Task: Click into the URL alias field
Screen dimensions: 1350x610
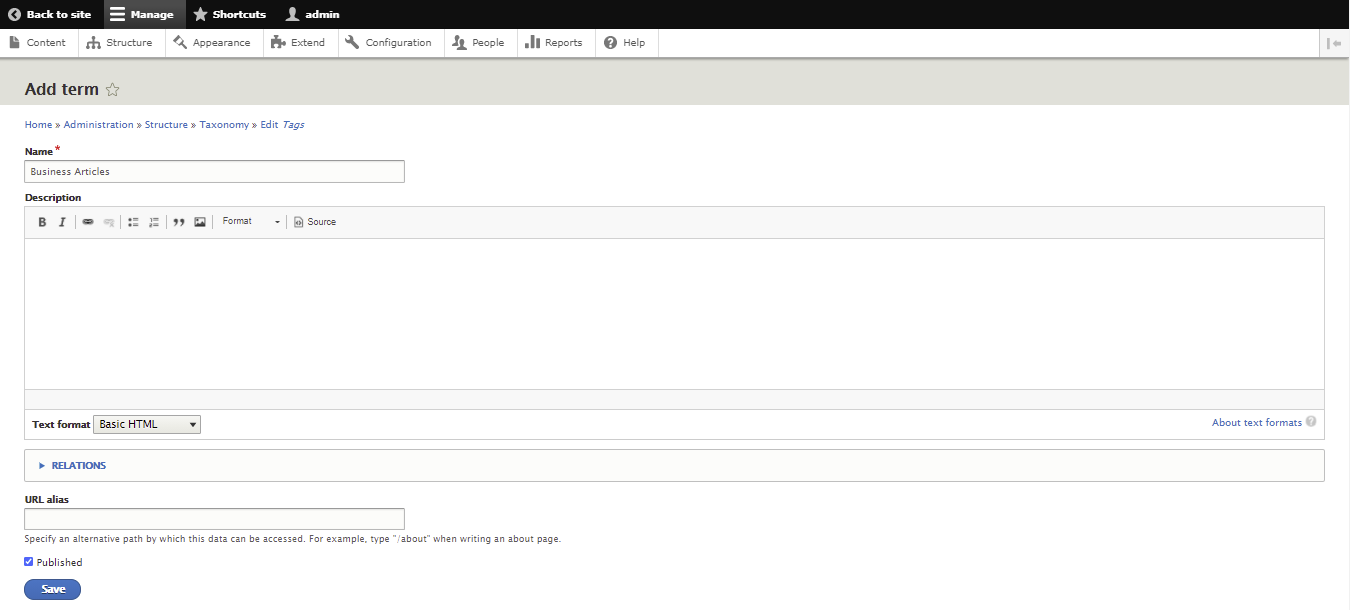Action: pyautogui.click(x=214, y=519)
